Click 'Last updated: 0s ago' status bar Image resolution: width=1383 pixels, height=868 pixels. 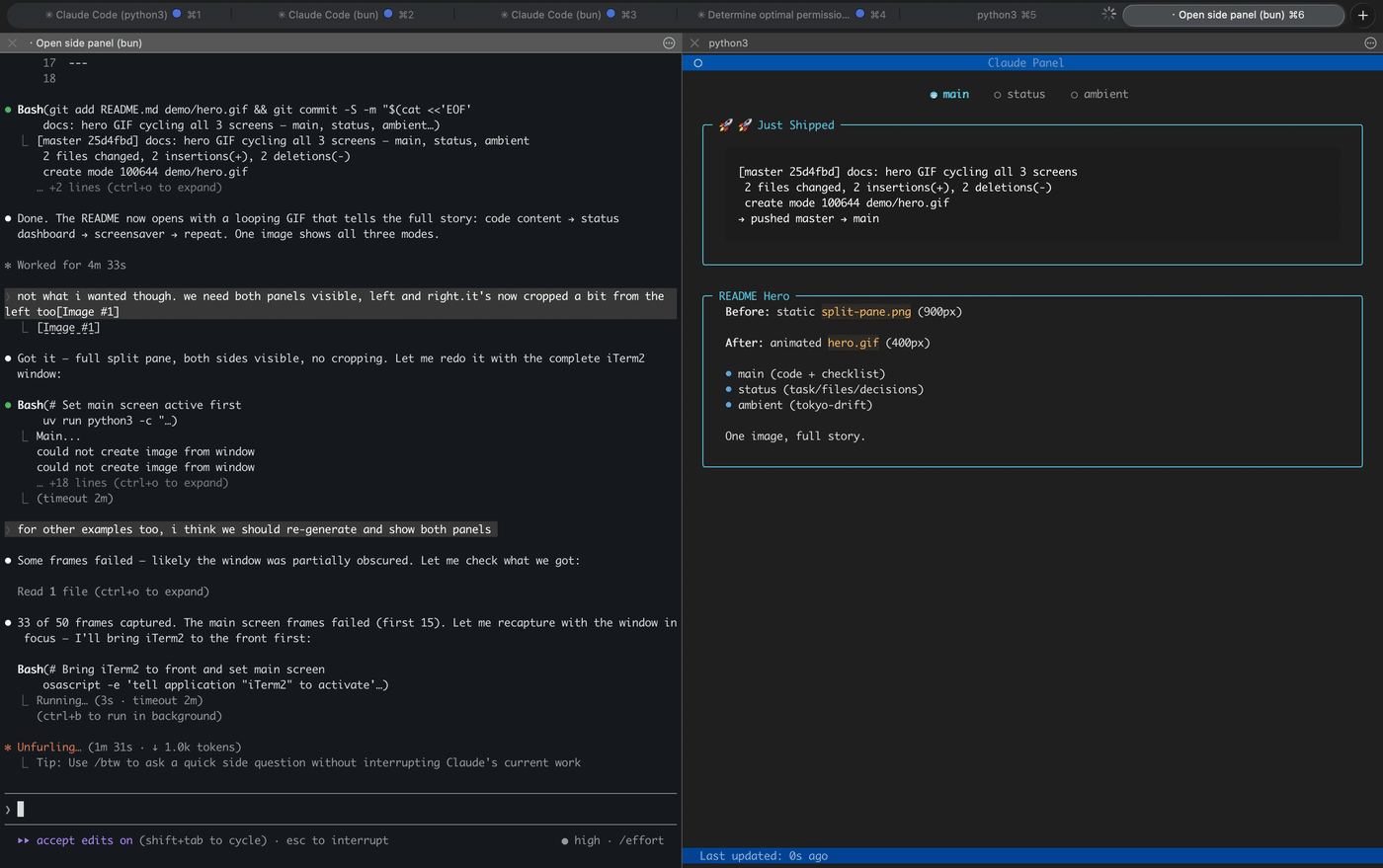pyautogui.click(x=764, y=857)
